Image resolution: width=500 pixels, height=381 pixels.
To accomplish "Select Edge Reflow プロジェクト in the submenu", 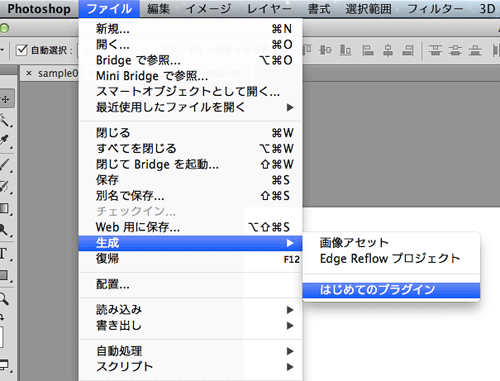I will 391,258.
